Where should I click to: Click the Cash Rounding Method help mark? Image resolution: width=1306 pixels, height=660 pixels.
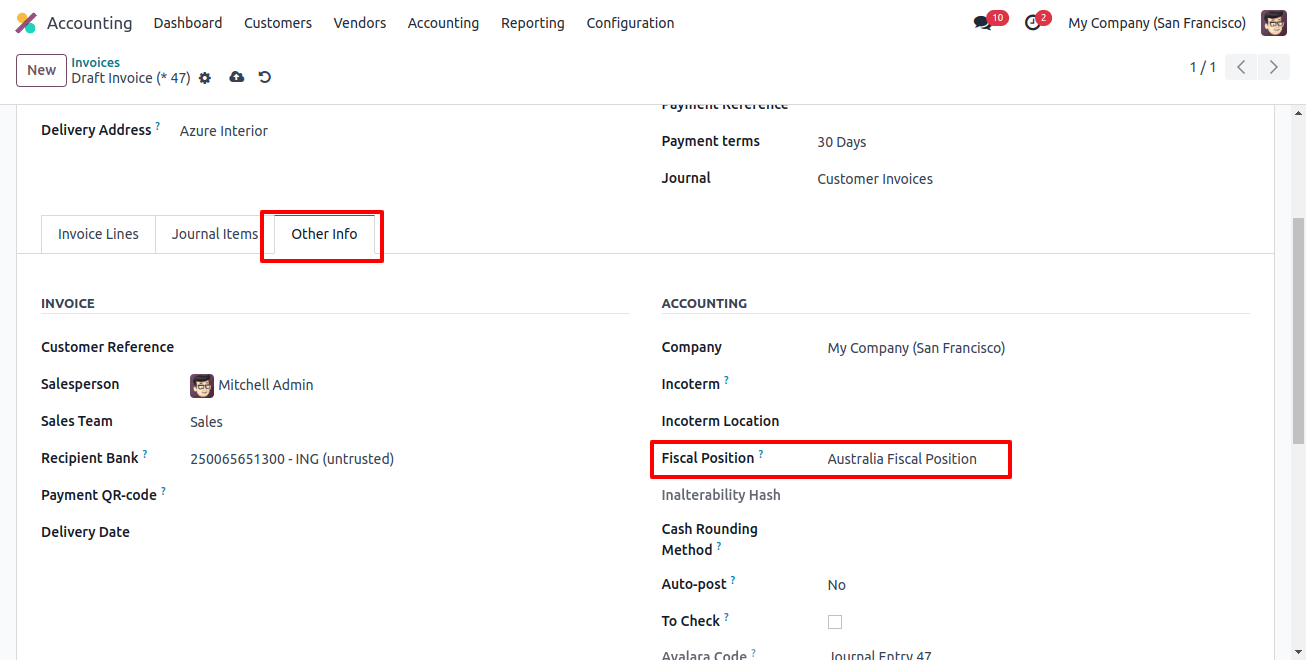point(719,546)
